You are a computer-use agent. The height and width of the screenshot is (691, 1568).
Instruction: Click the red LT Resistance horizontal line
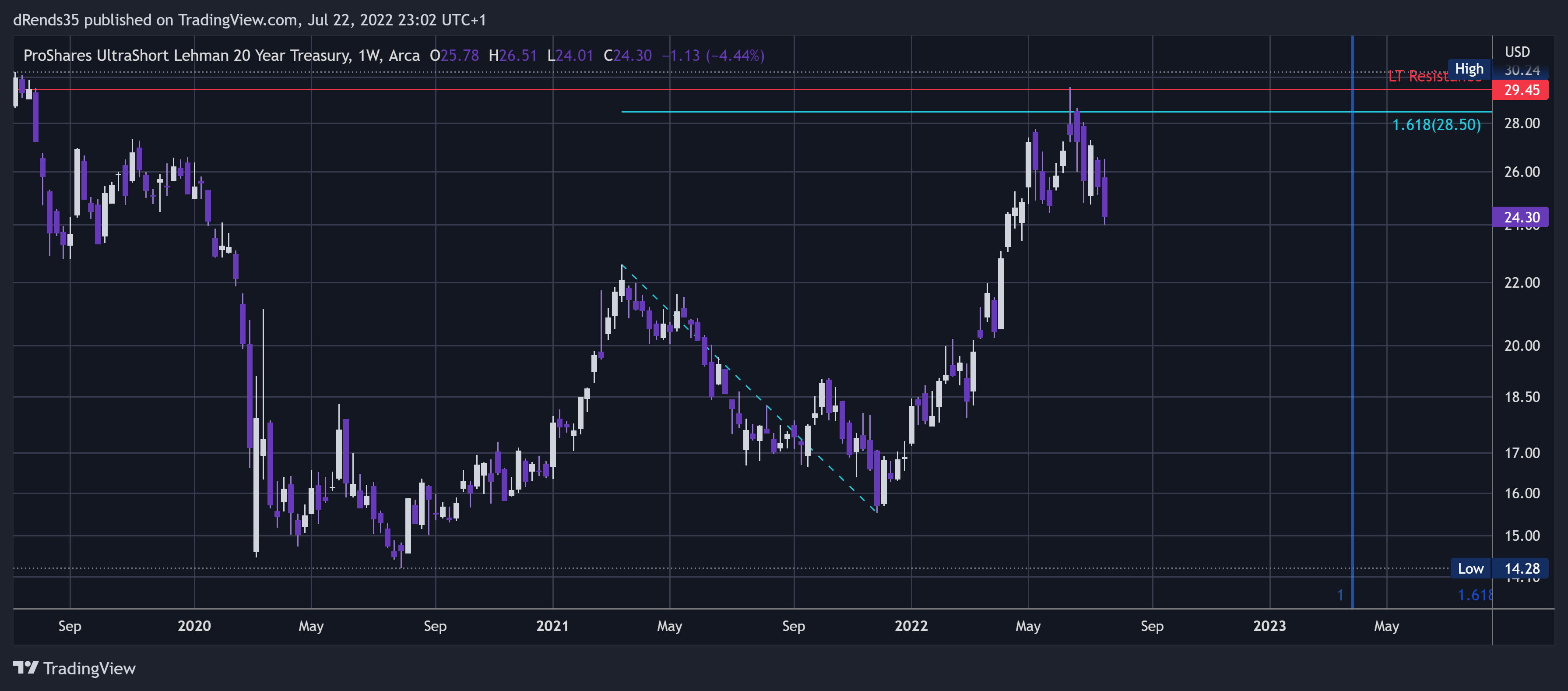click(752, 89)
